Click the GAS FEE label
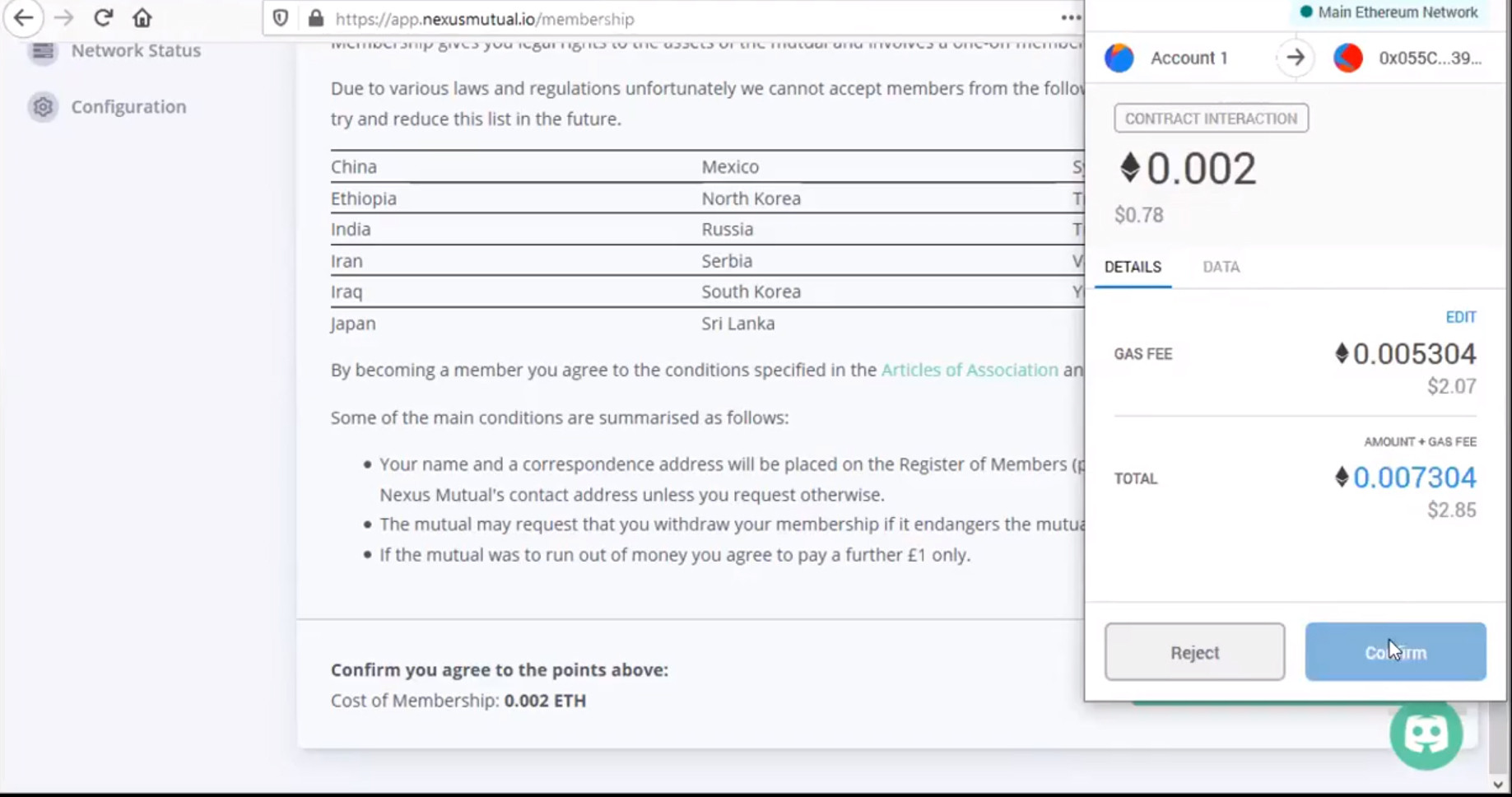 [1143, 354]
